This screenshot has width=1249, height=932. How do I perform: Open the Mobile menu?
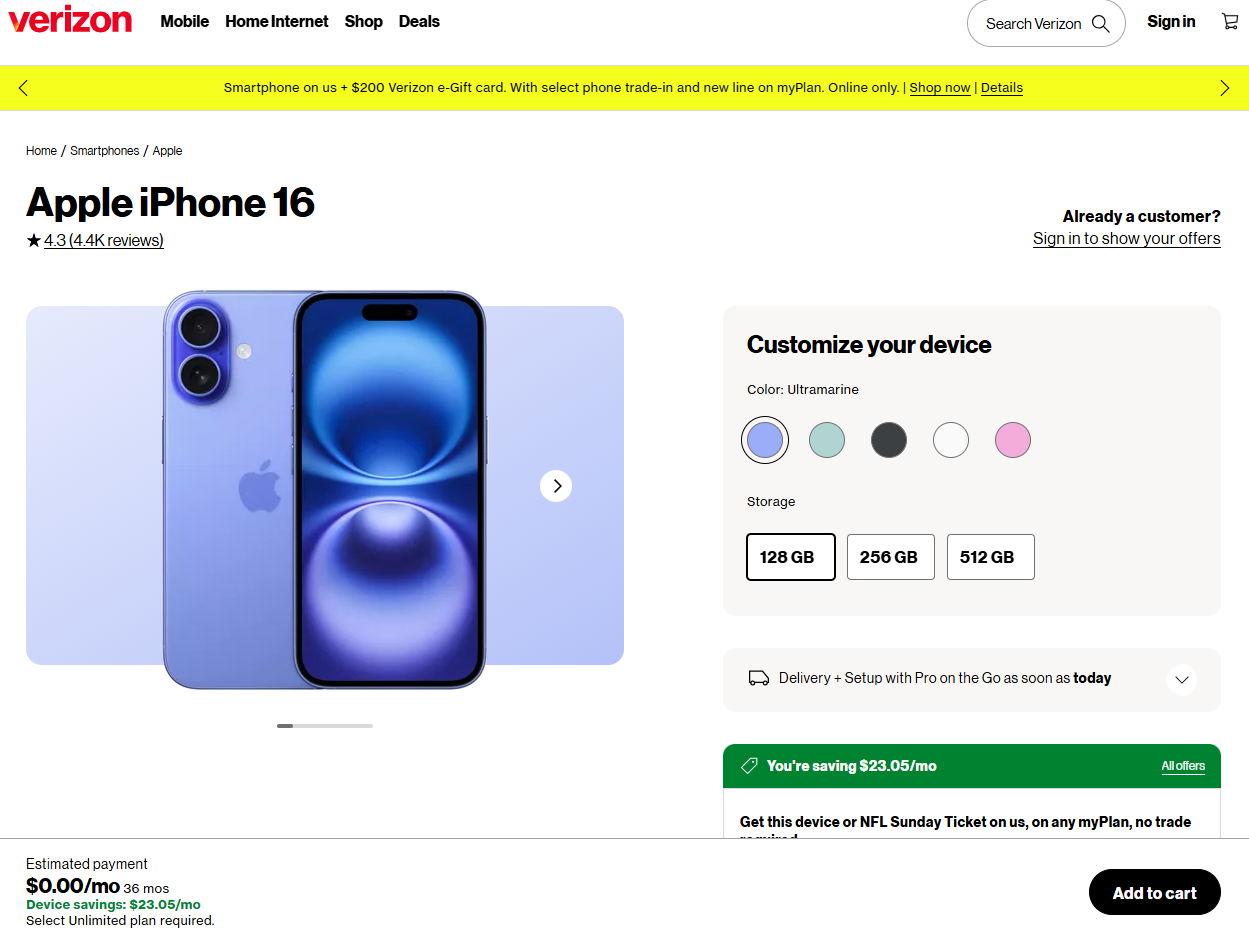[x=185, y=22]
